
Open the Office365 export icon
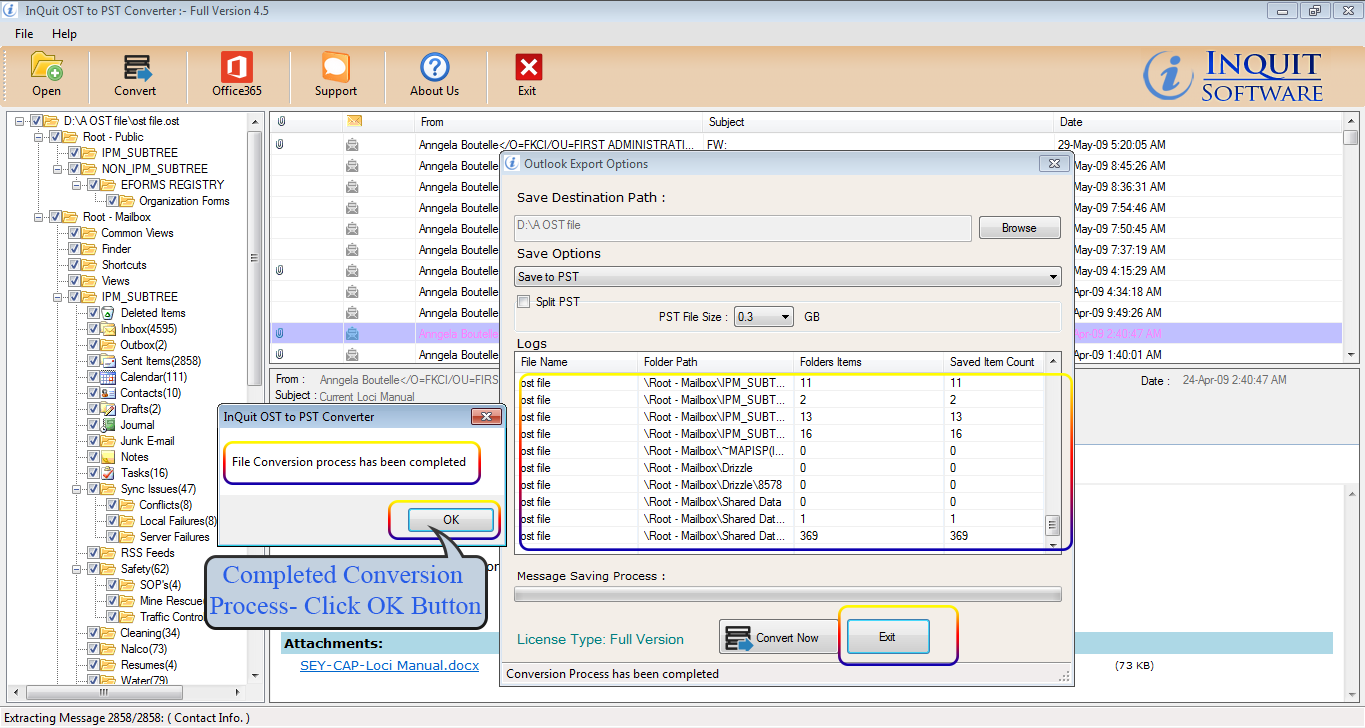pos(237,68)
